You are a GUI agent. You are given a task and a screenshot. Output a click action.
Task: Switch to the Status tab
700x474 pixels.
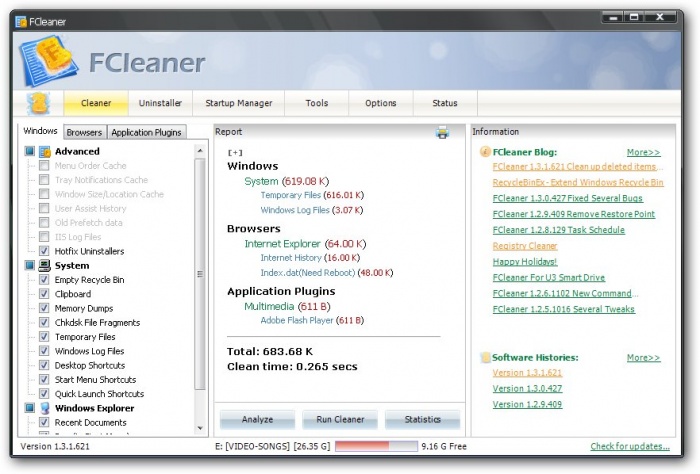[x=445, y=103]
